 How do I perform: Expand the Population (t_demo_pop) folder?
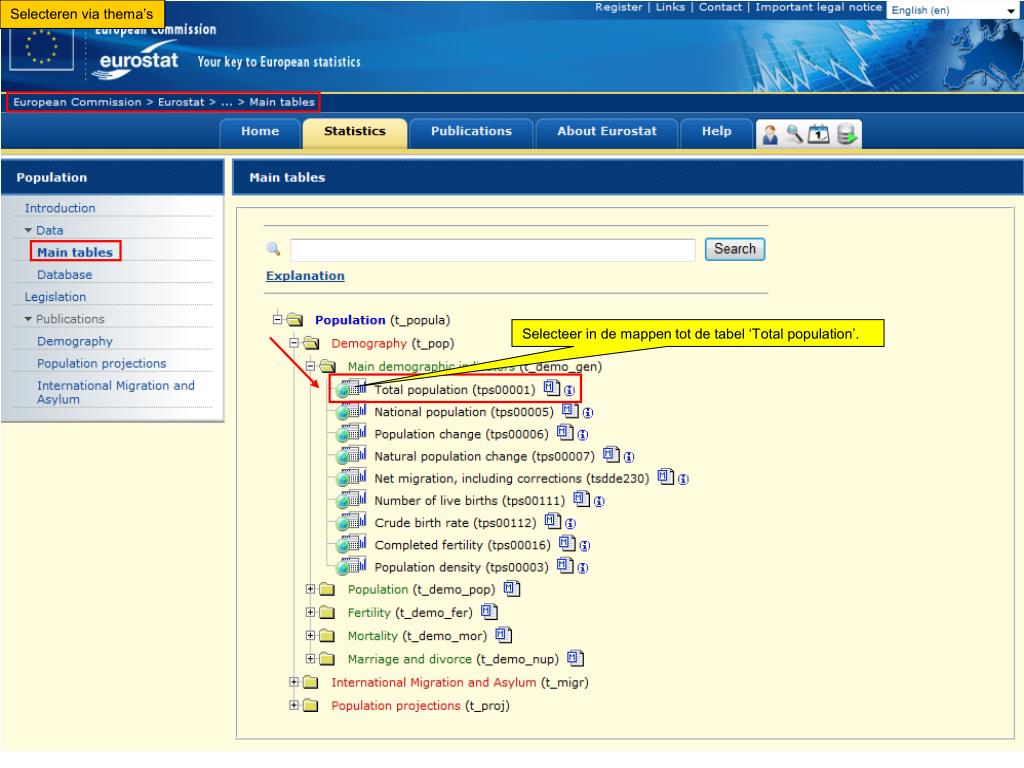pyautogui.click(x=310, y=589)
